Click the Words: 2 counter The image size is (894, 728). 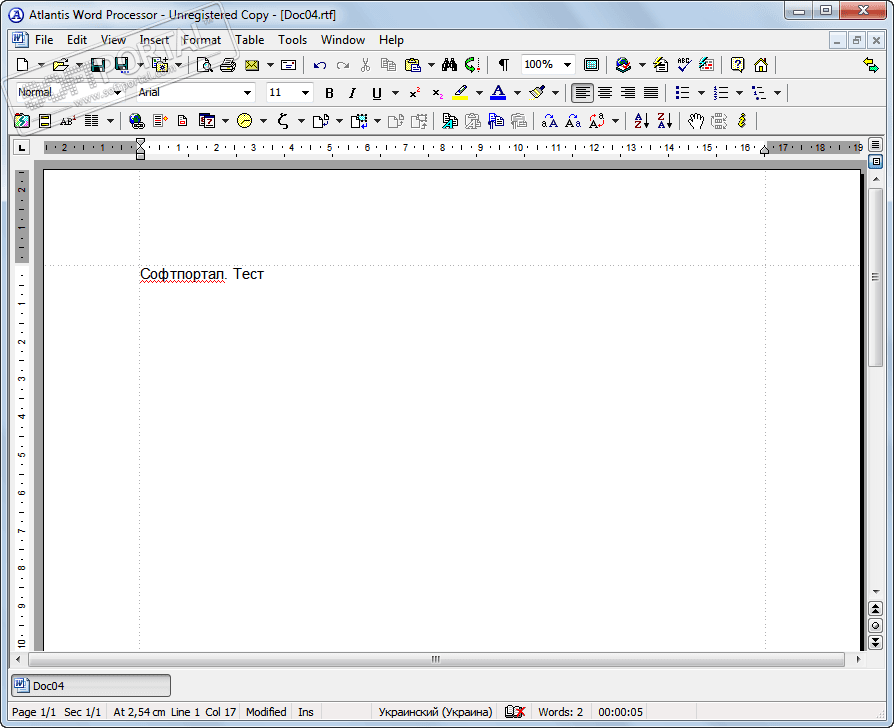coord(560,712)
